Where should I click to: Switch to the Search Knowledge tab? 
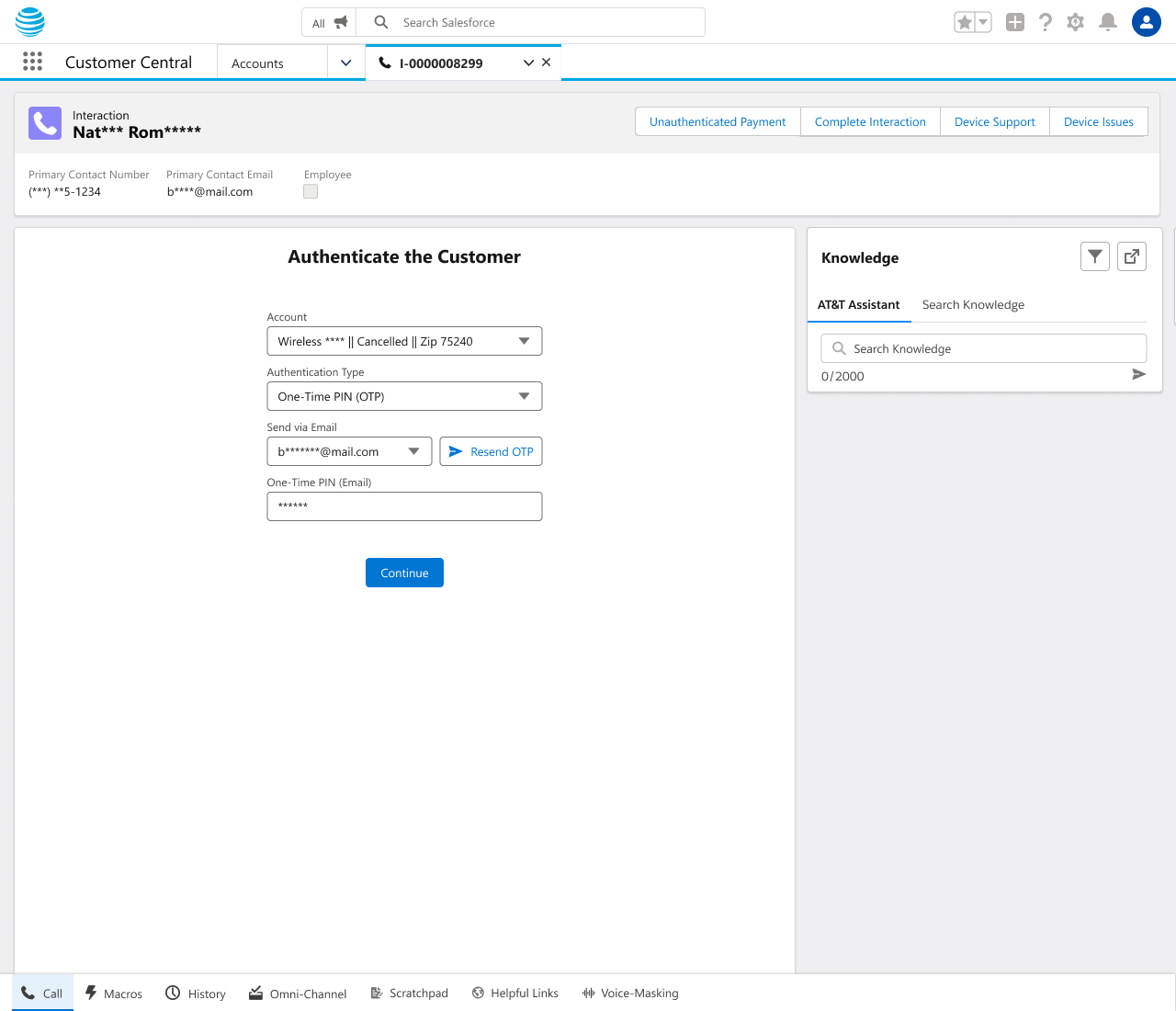973,304
